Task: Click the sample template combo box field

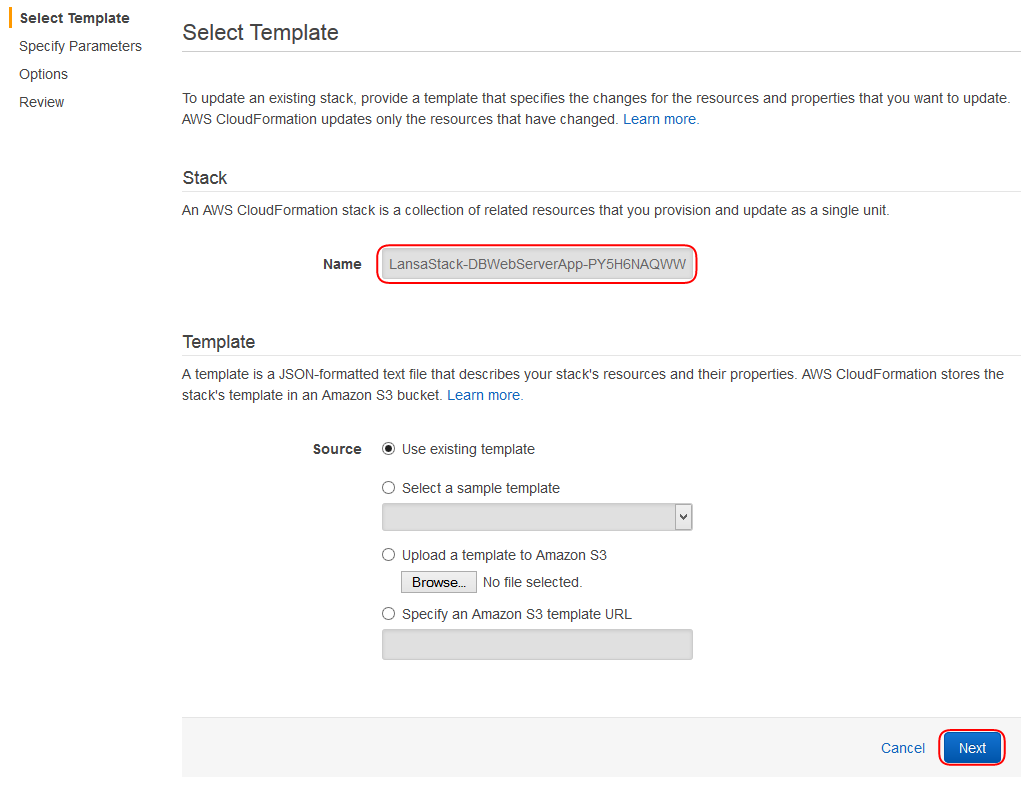Action: point(537,517)
